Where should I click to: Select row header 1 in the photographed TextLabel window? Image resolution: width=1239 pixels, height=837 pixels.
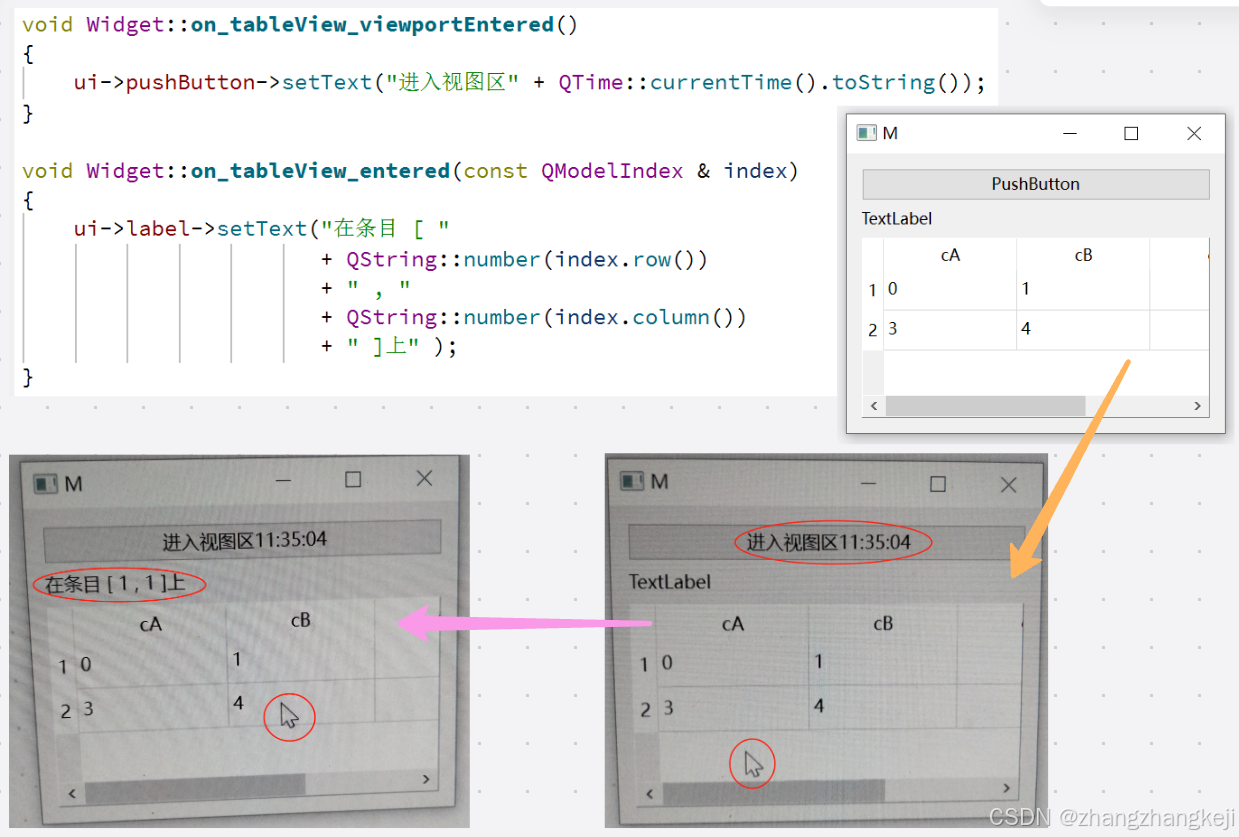644,664
